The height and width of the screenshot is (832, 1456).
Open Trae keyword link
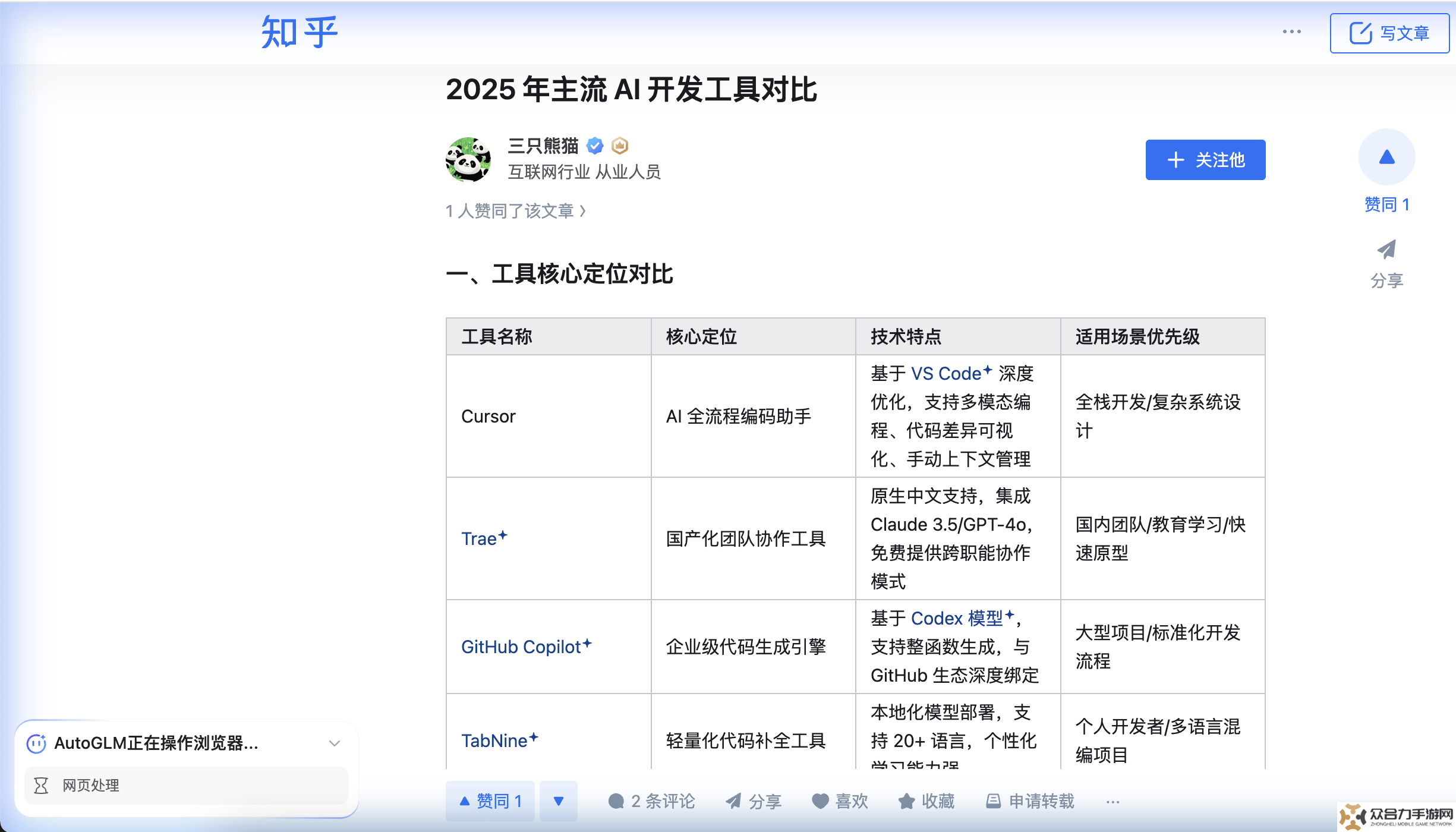pos(484,538)
